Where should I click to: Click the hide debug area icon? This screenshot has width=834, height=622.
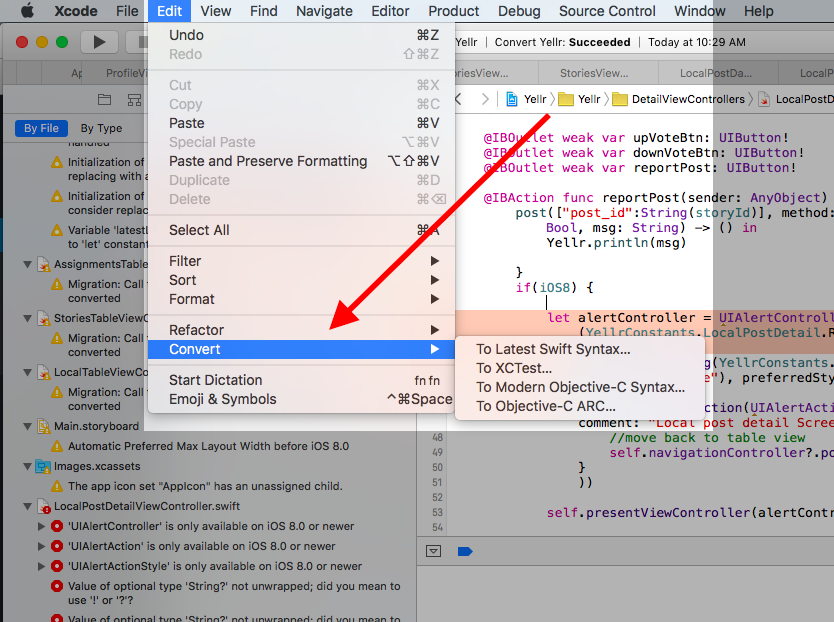433,551
